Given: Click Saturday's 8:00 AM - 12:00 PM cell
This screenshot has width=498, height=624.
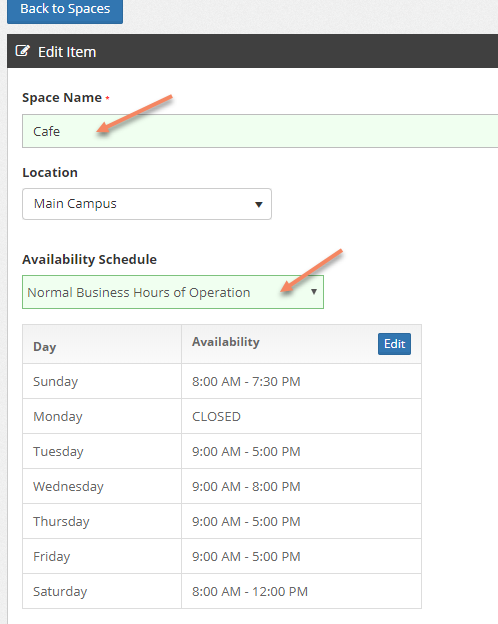Looking at the screenshot, I should coord(301,591).
